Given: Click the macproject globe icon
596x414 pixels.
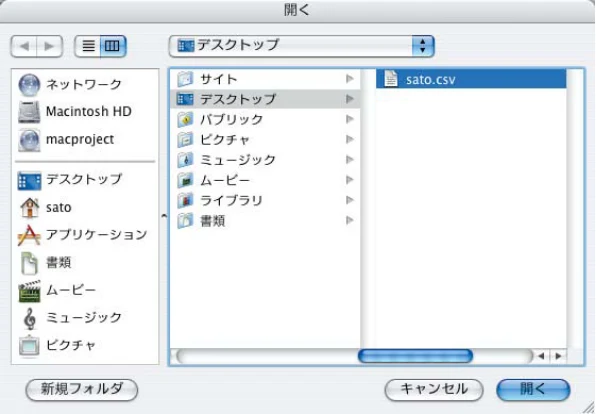Looking at the screenshot, I should (29, 140).
